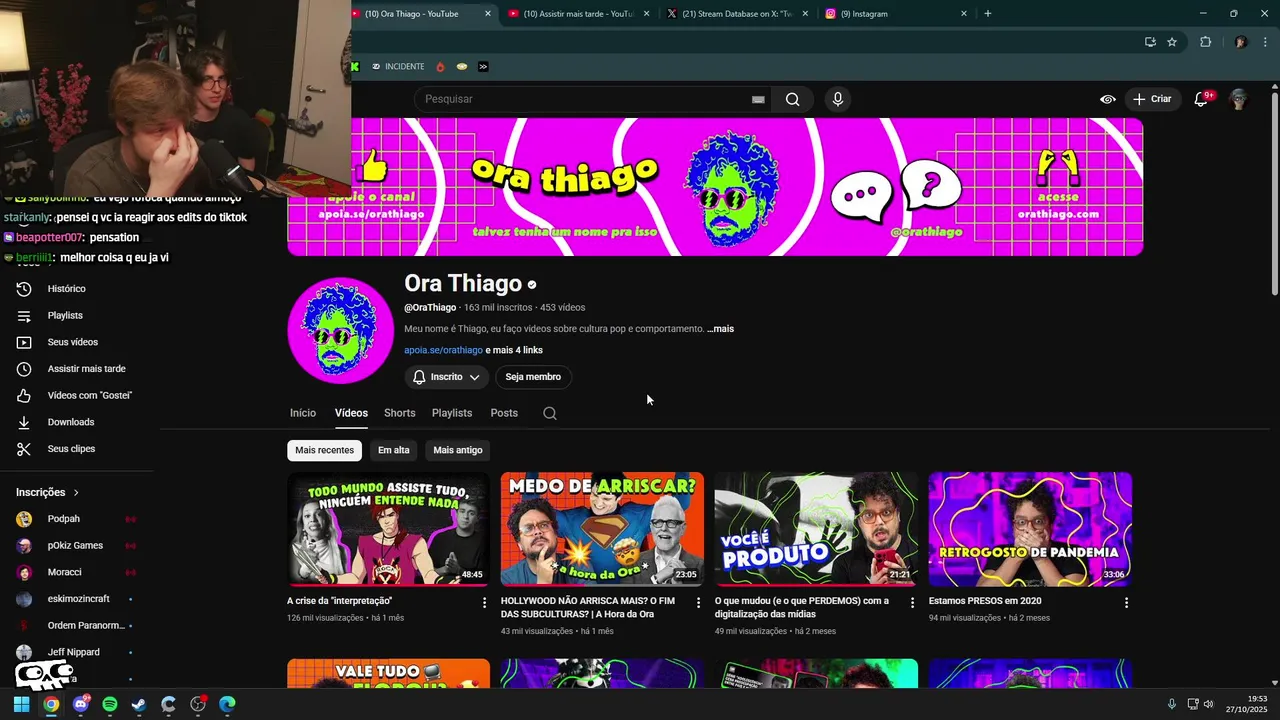Open pOkiz Games subscription channel
The width and height of the screenshot is (1280, 720).
[76, 546]
